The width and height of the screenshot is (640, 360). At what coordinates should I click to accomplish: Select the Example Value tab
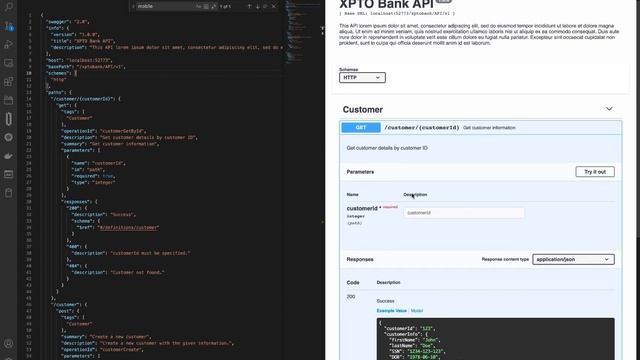tap(391, 311)
